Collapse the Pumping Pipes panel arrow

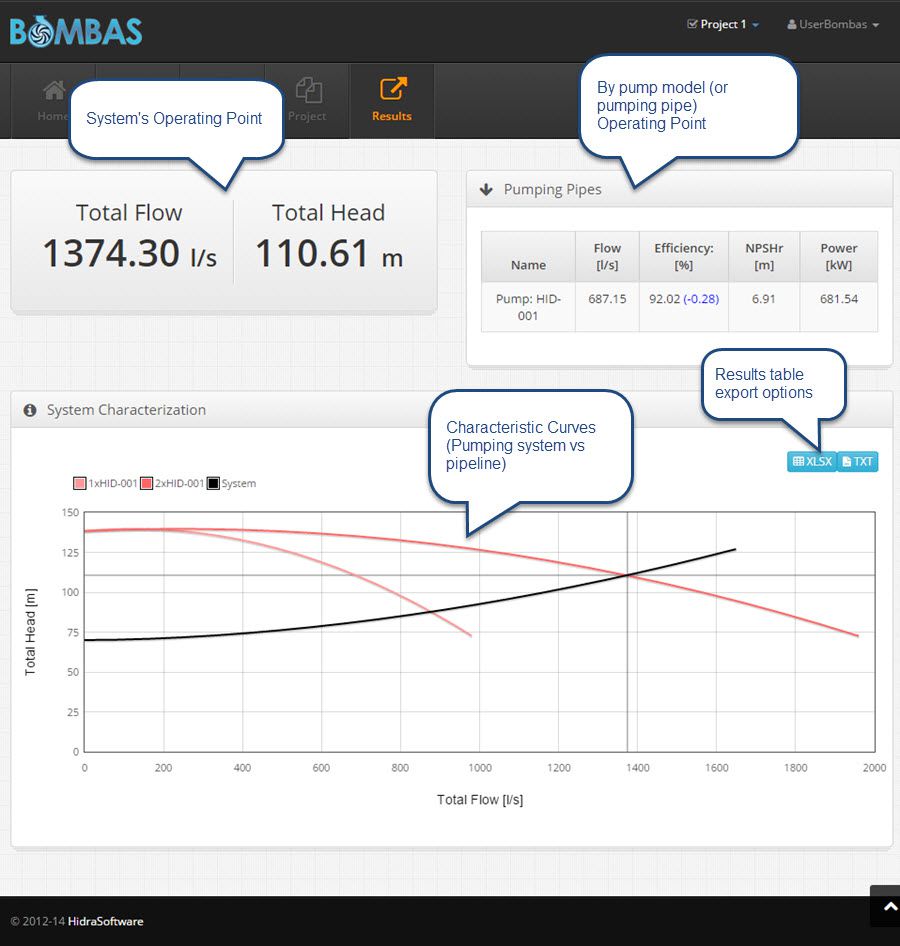pyautogui.click(x=486, y=190)
